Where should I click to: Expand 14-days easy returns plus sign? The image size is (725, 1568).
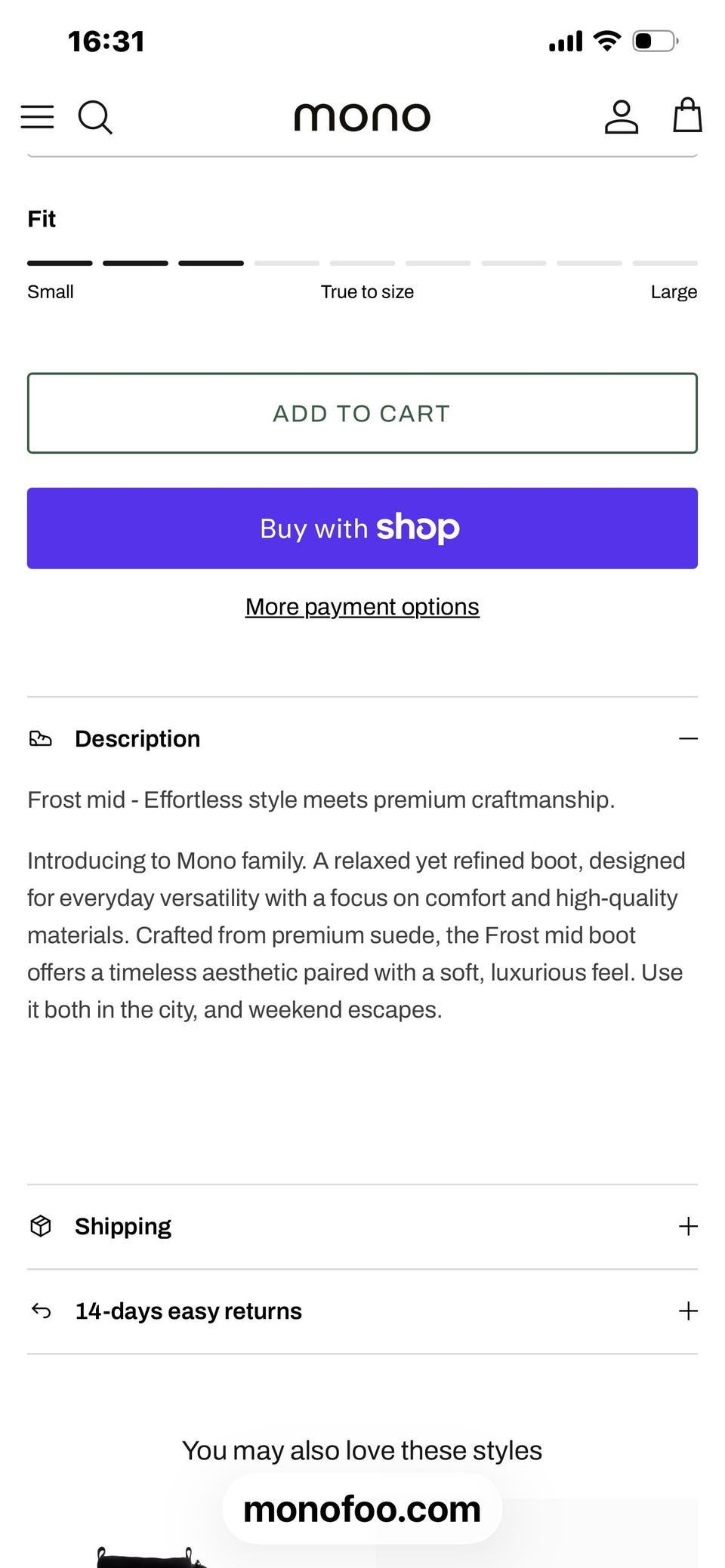pos(688,1311)
